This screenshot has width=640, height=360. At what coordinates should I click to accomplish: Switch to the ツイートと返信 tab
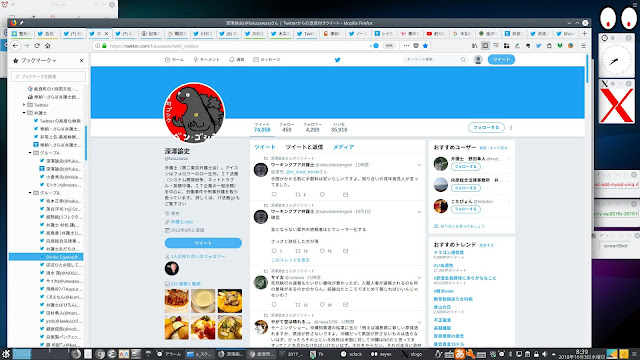point(304,147)
